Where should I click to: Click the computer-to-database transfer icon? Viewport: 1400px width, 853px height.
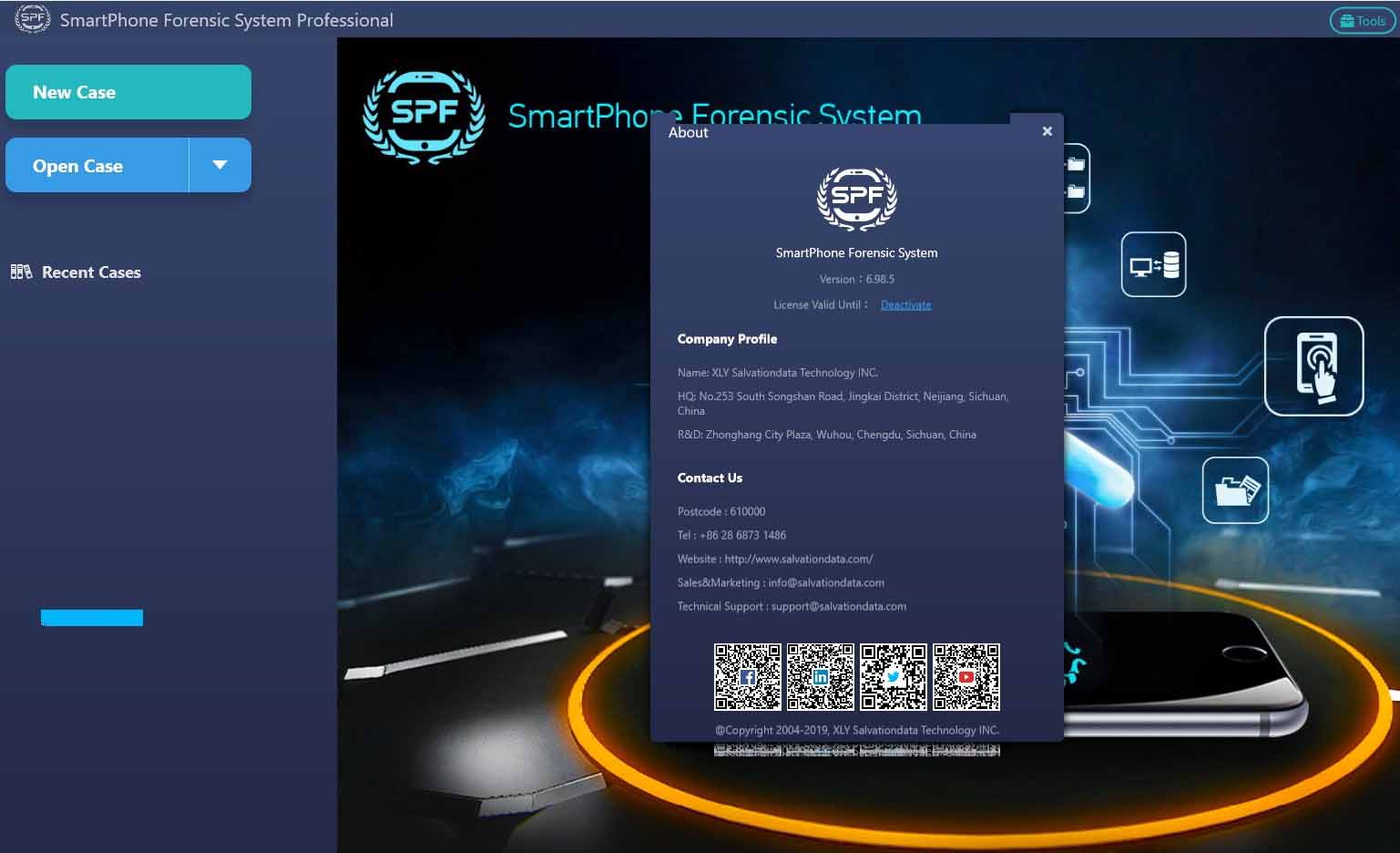point(1152,265)
